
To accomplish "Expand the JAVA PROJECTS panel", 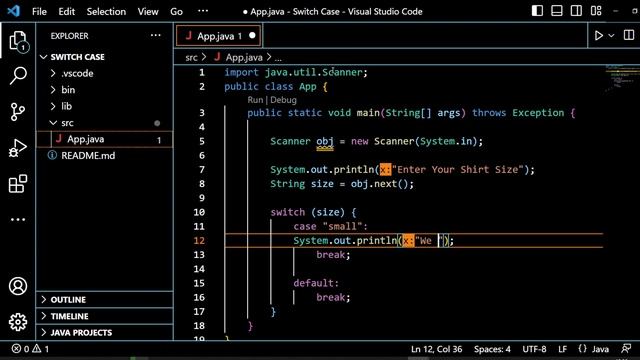I will [x=81, y=333].
